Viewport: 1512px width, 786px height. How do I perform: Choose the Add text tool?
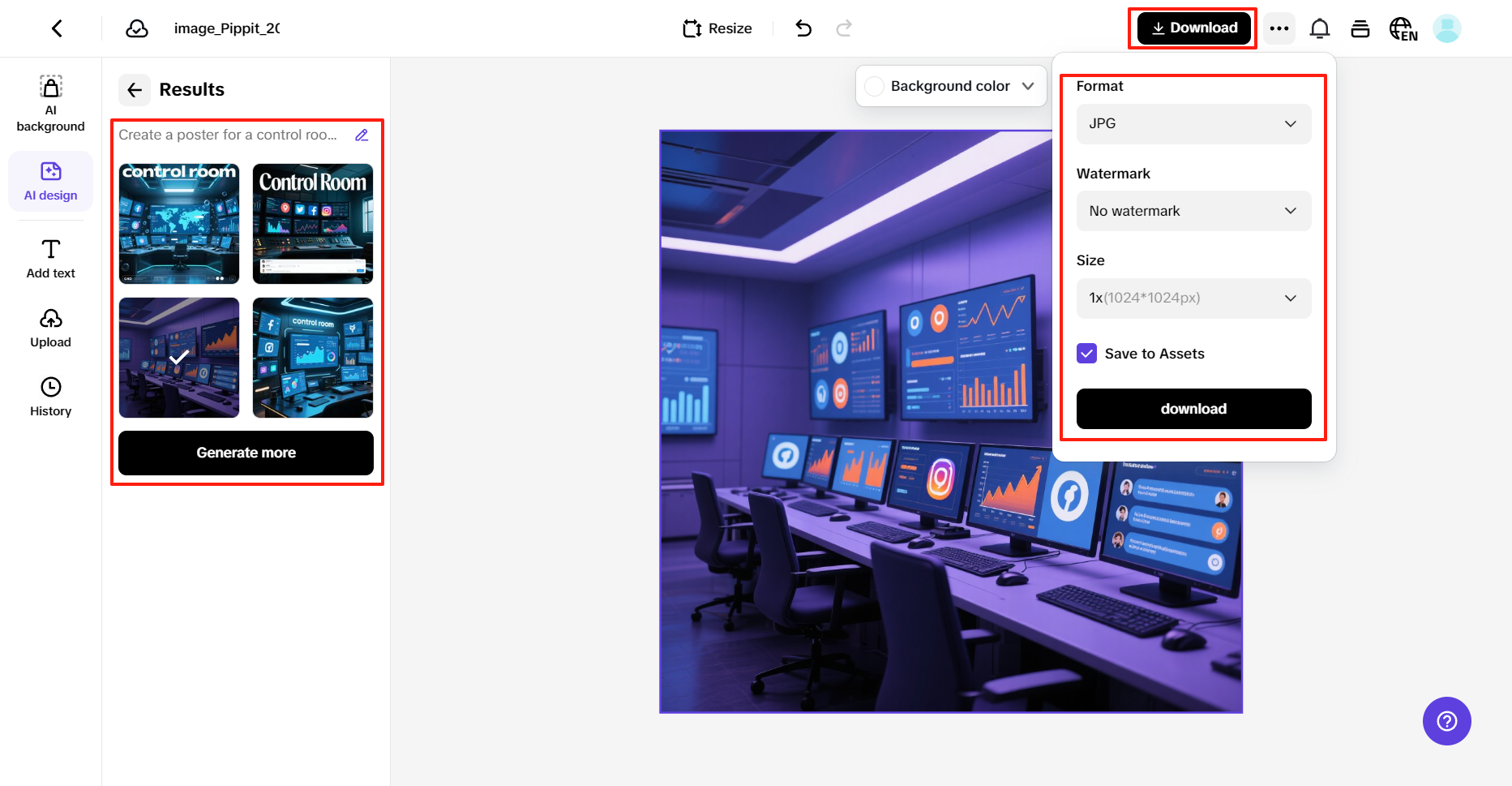(51, 260)
